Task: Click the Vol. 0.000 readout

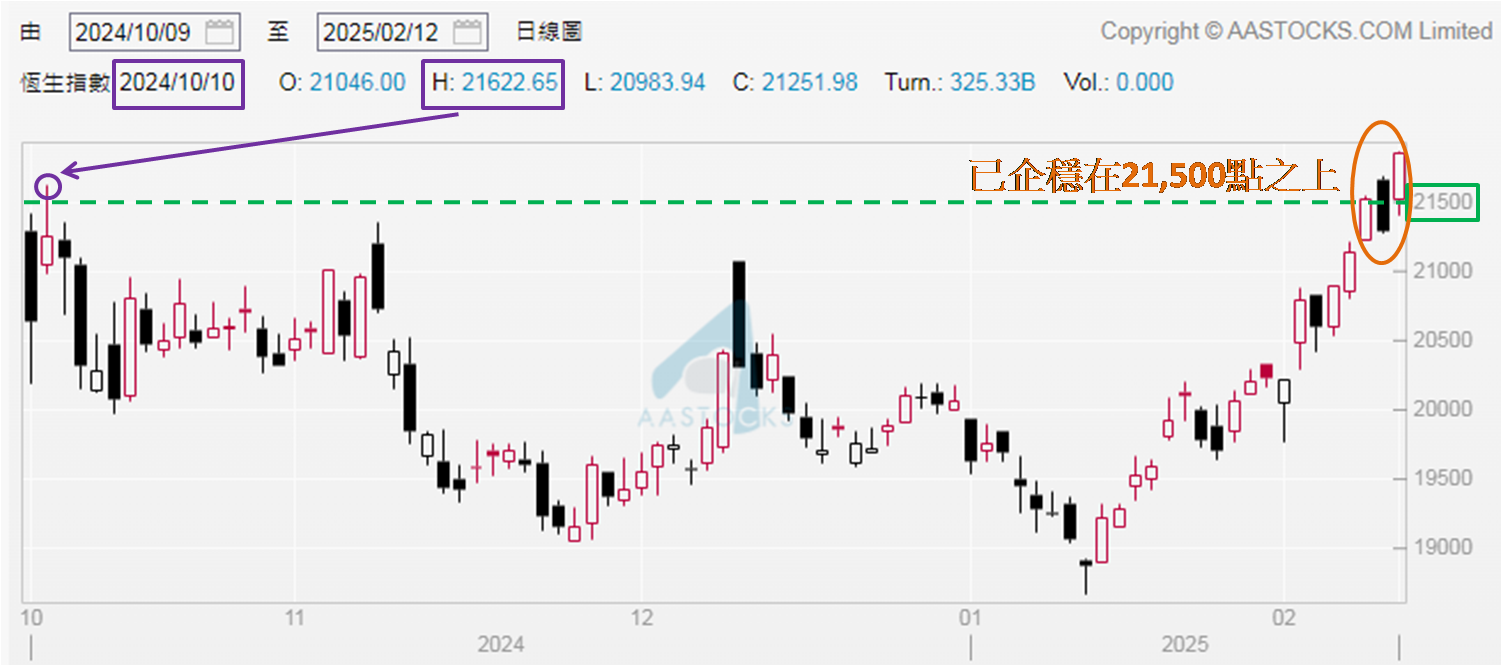Action: 1115,82
